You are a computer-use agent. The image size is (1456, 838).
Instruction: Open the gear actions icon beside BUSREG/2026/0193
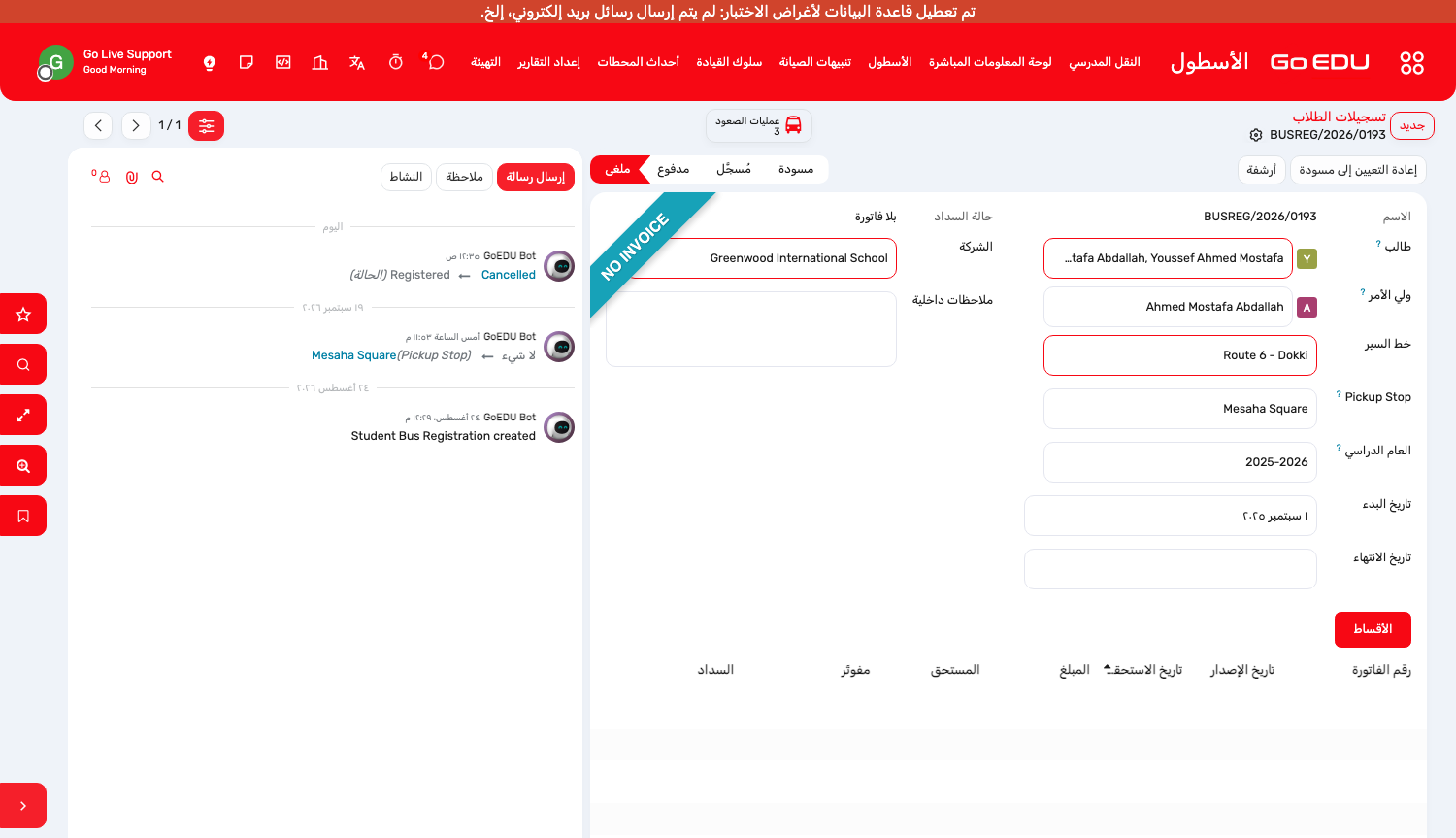click(x=1256, y=135)
